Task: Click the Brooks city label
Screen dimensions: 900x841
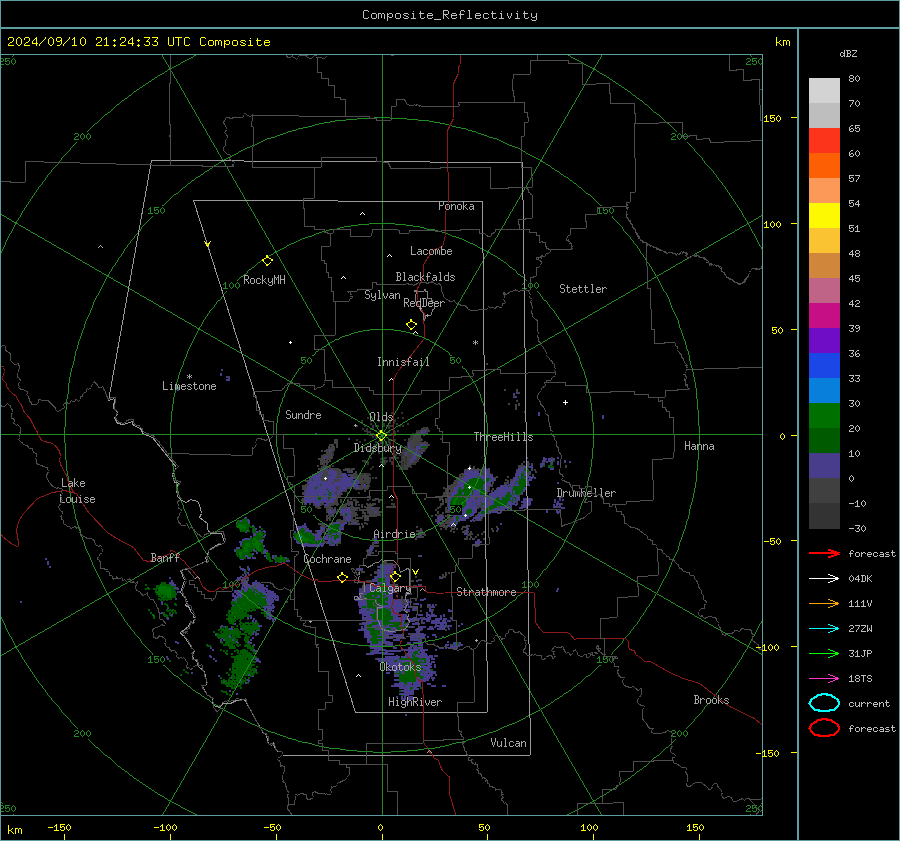Action: (x=711, y=700)
